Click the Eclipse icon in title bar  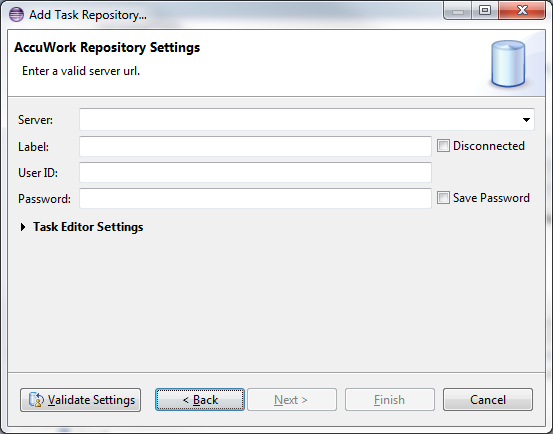coord(16,15)
